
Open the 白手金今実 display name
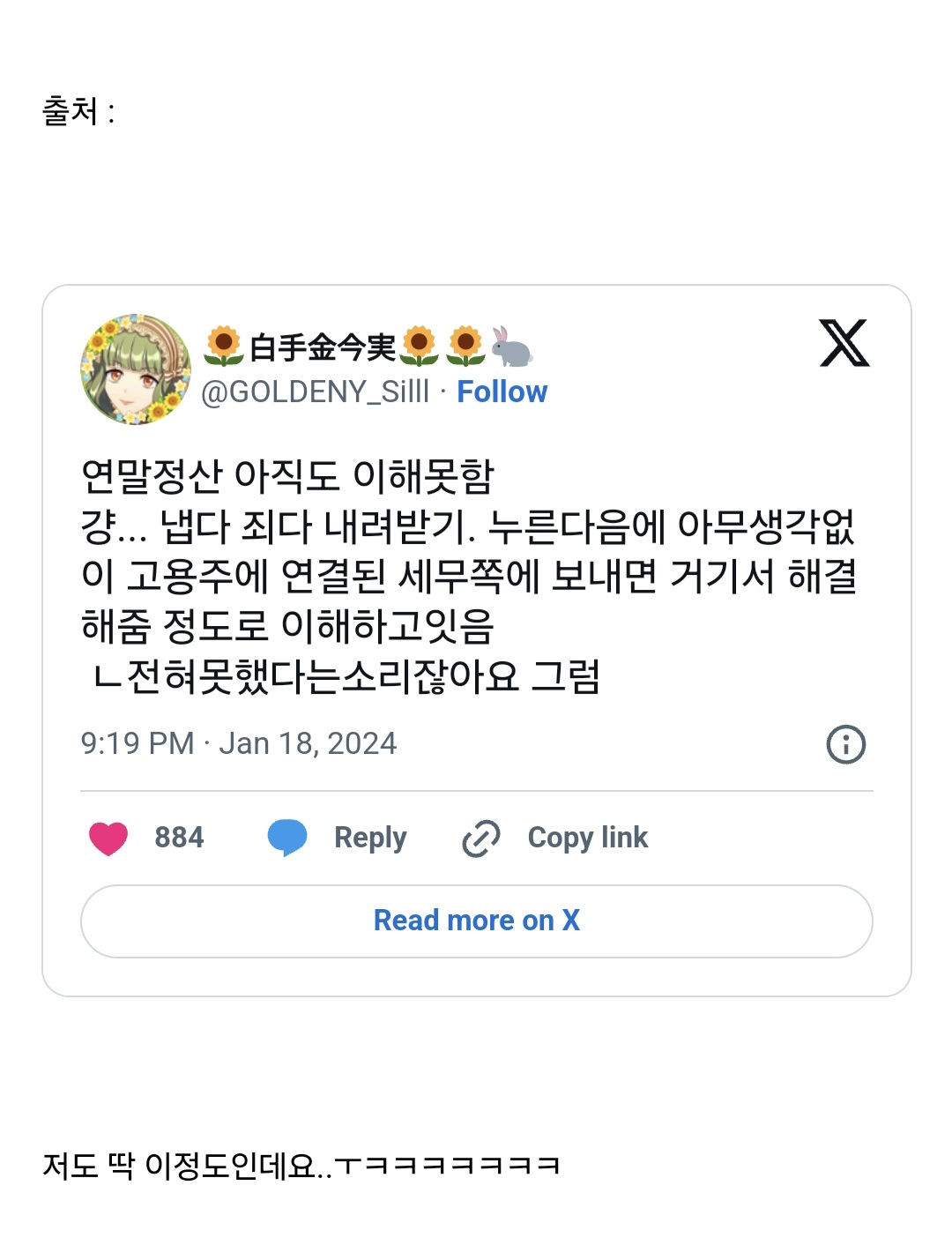323,347
